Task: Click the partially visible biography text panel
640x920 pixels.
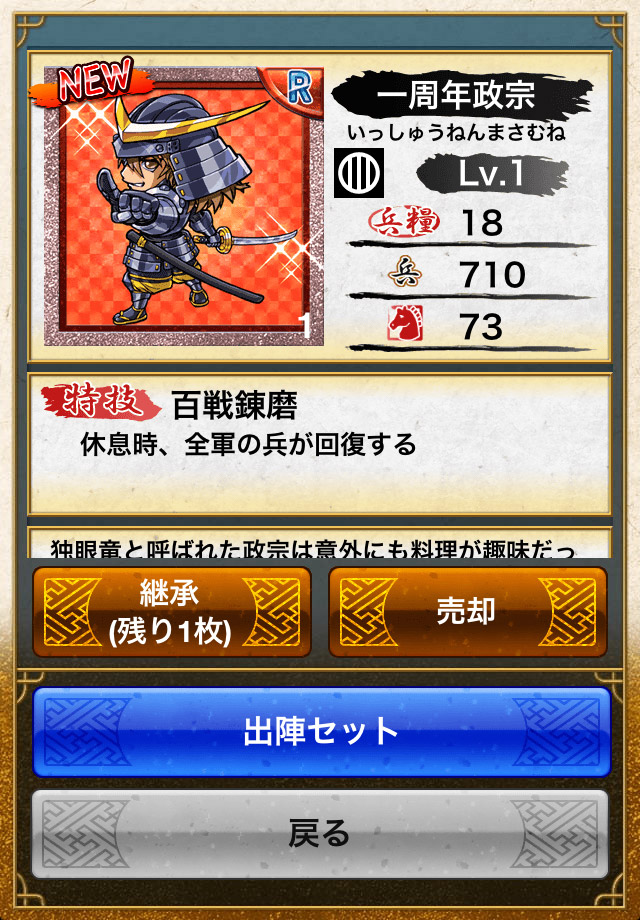Action: coord(320,543)
